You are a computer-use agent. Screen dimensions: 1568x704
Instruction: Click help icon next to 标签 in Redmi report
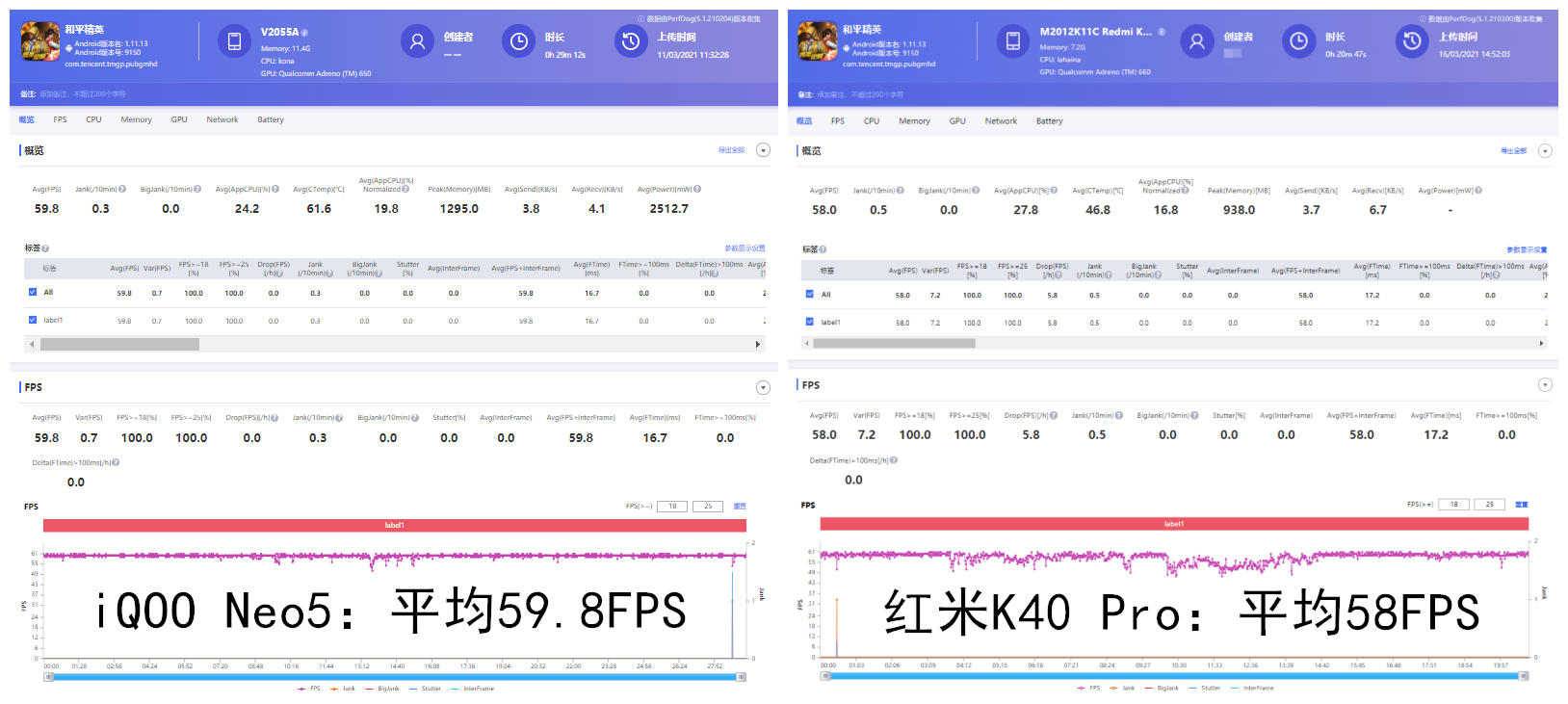[823, 249]
